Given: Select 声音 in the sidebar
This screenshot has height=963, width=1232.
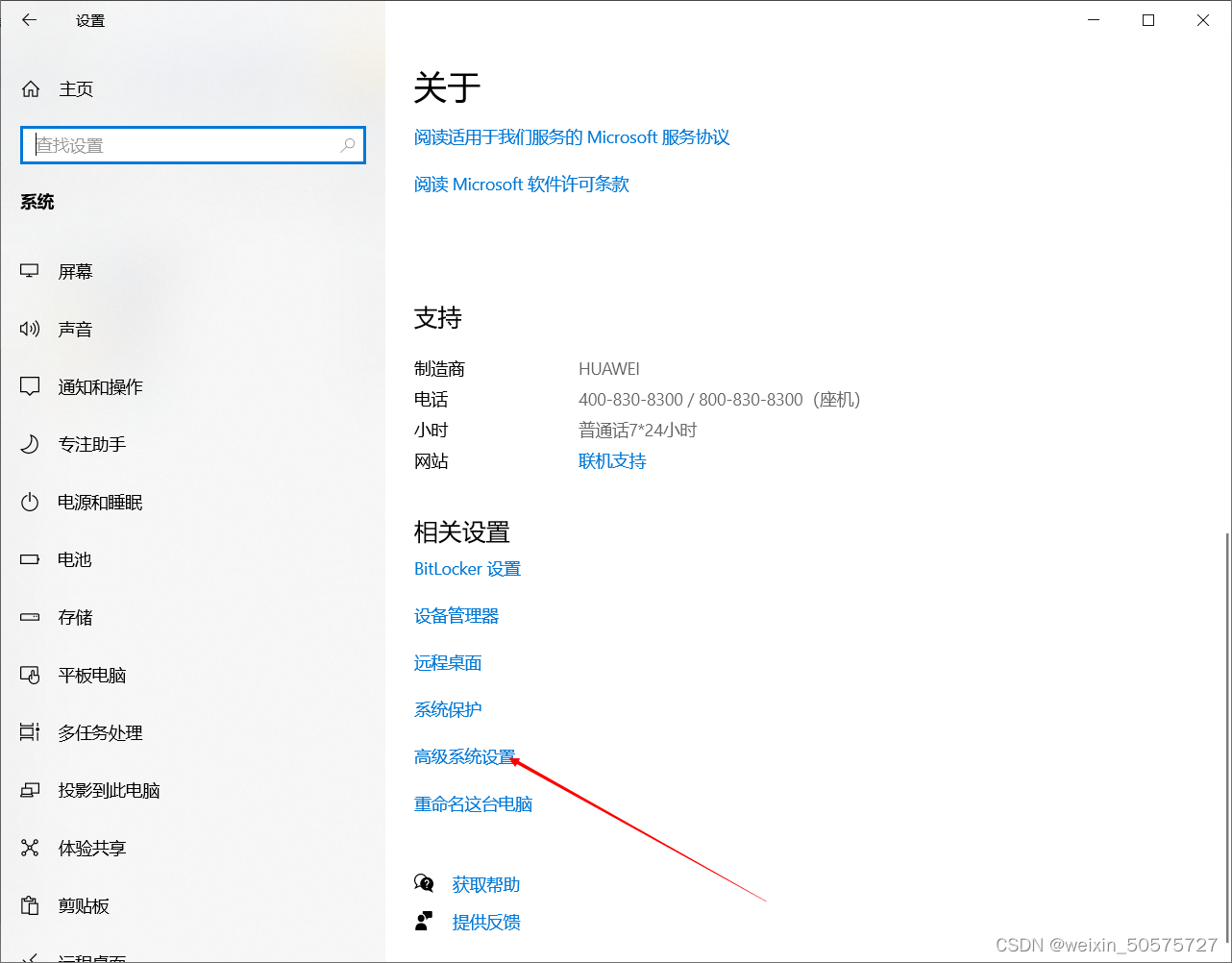Looking at the screenshot, I should click(75, 330).
